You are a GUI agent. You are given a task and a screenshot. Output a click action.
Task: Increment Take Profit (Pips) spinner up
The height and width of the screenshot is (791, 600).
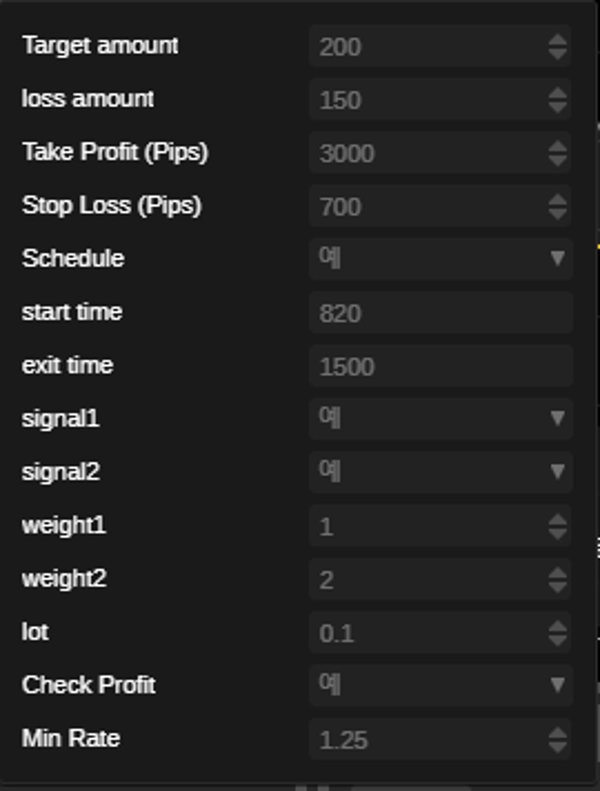pyautogui.click(x=557, y=147)
